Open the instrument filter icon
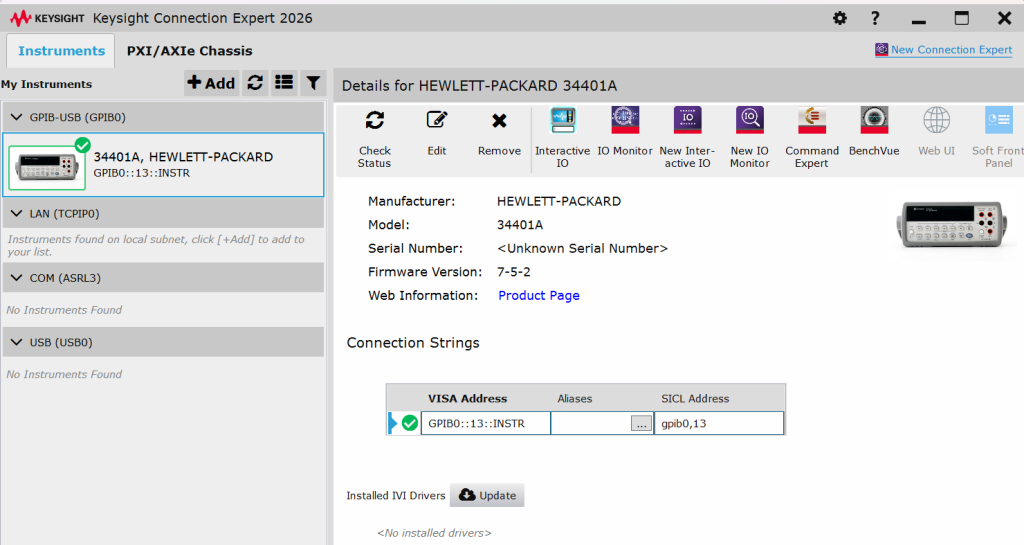Image resolution: width=1024 pixels, height=545 pixels. coord(313,83)
